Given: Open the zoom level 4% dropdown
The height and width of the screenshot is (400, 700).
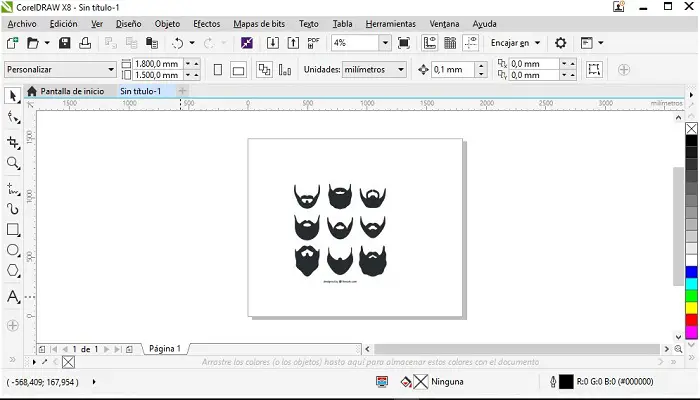Looking at the screenshot, I should pyautogui.click(x=385, y=43).
